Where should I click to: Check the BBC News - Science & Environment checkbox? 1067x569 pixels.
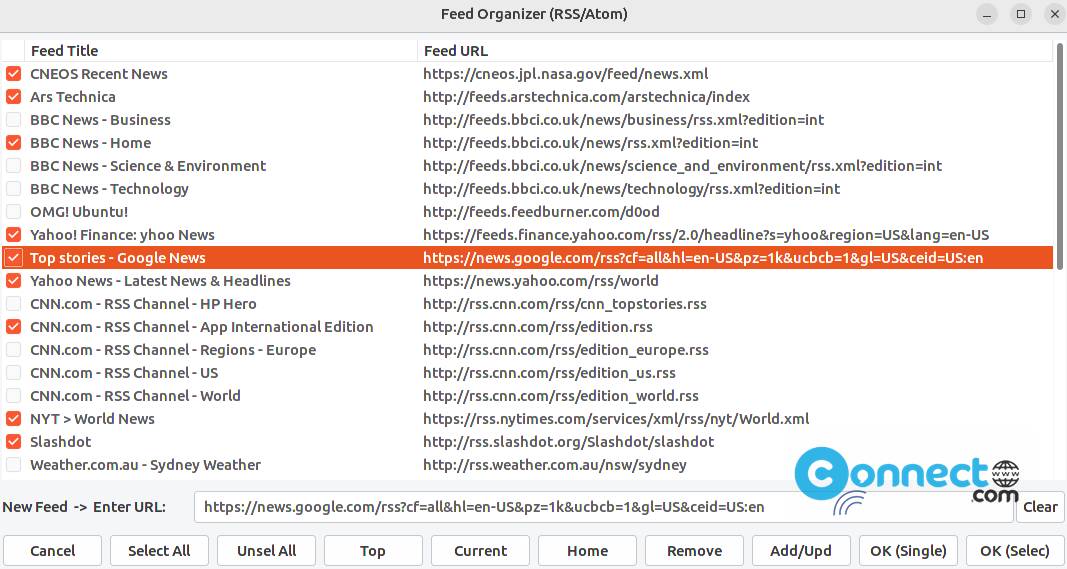tap(14, 165)
